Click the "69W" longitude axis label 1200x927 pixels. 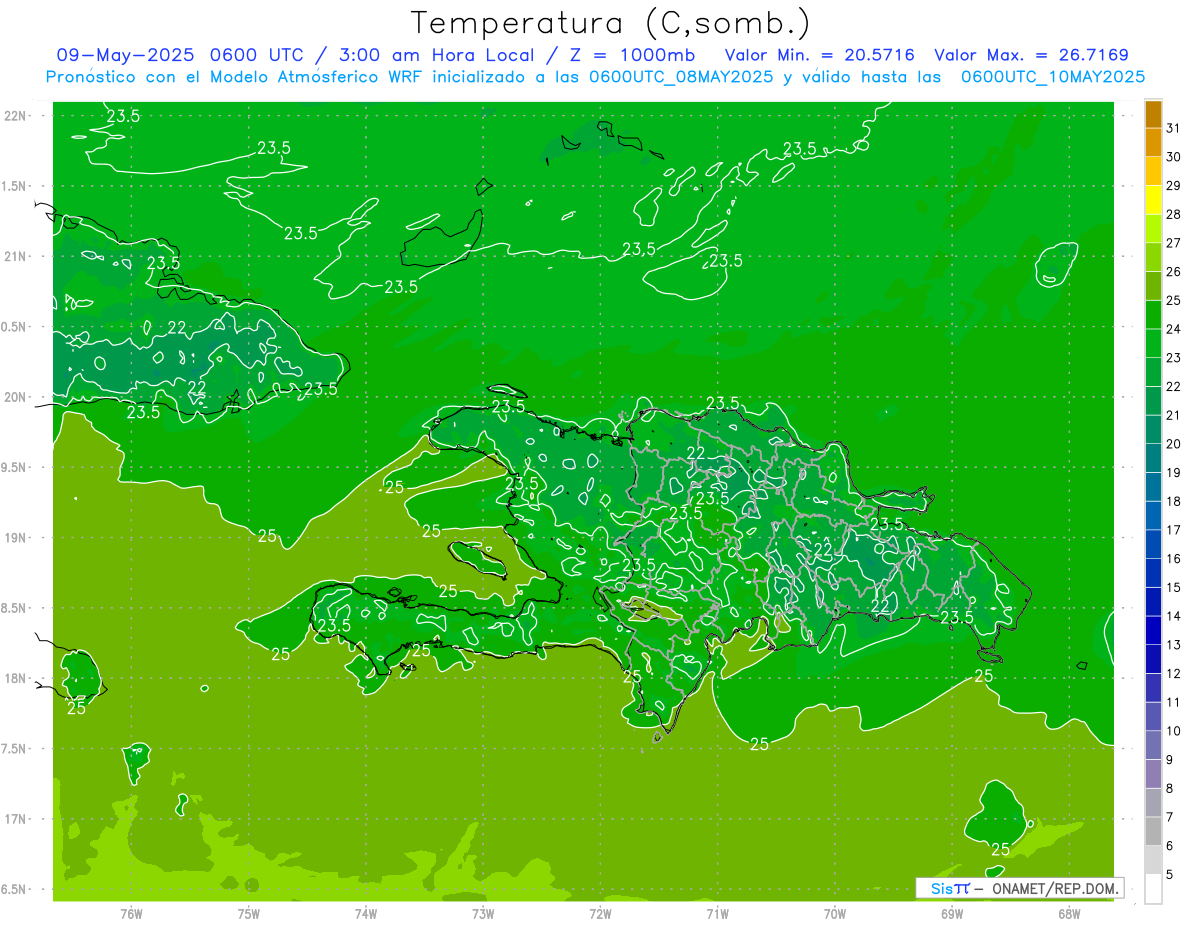tap(952, 913)
